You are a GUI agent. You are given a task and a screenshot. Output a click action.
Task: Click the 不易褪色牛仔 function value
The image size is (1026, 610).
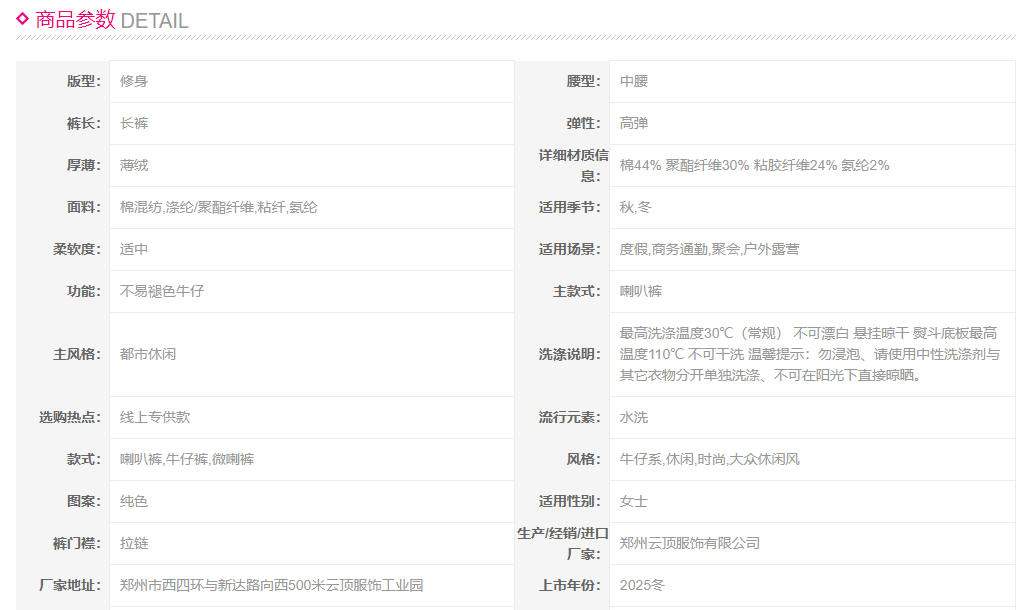[162, 291]
